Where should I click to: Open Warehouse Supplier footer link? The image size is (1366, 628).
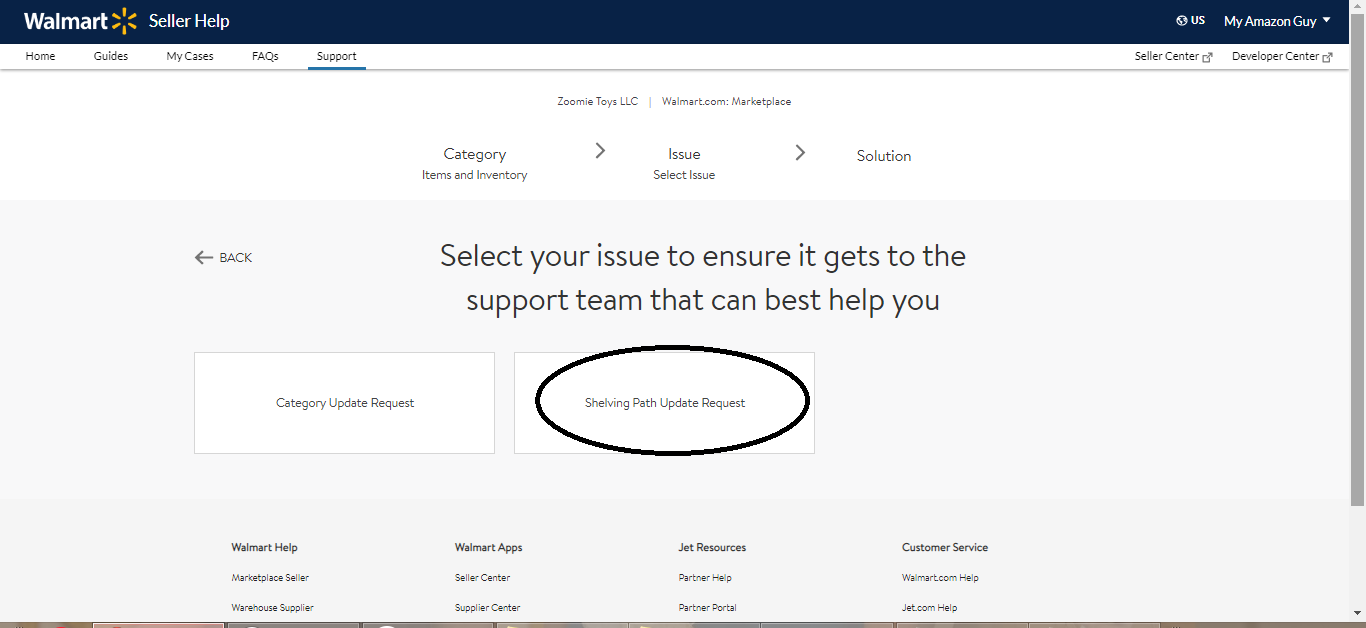pos(272,608)
